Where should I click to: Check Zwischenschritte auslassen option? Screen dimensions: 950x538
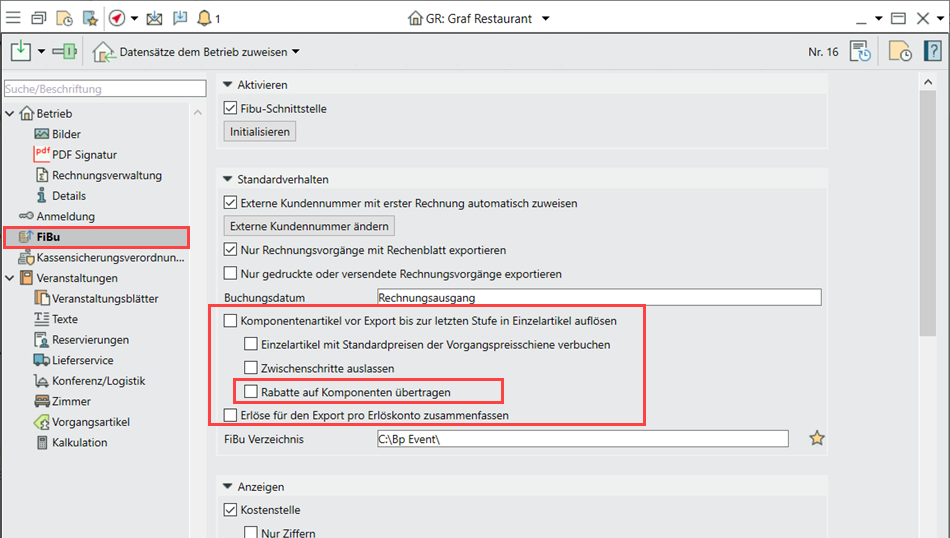click(x=251, y=368)
